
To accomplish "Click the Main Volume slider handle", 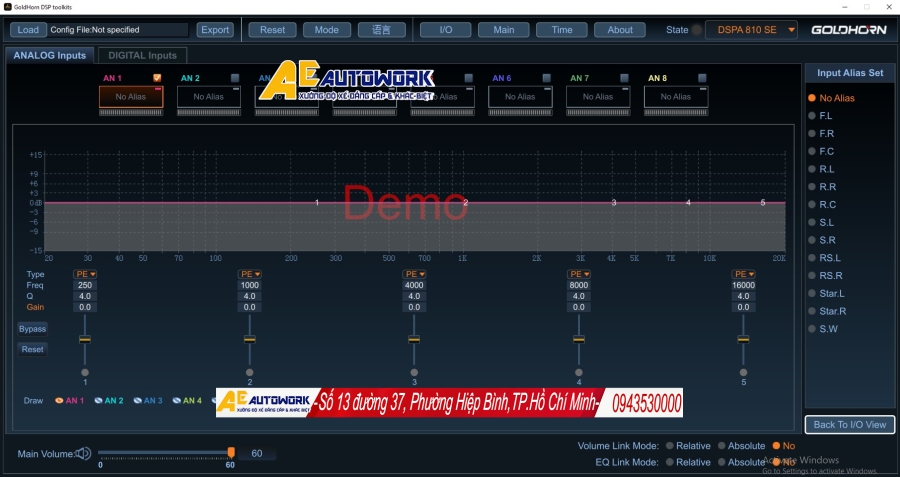I will tap(231, 453).
